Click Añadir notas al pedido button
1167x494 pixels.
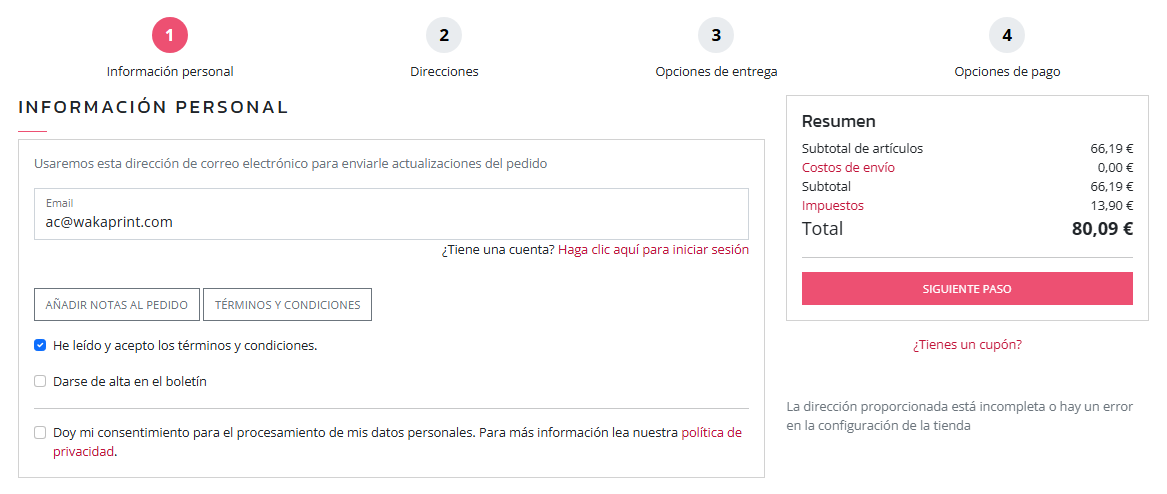pyautogui.click(x=117, y=305)
